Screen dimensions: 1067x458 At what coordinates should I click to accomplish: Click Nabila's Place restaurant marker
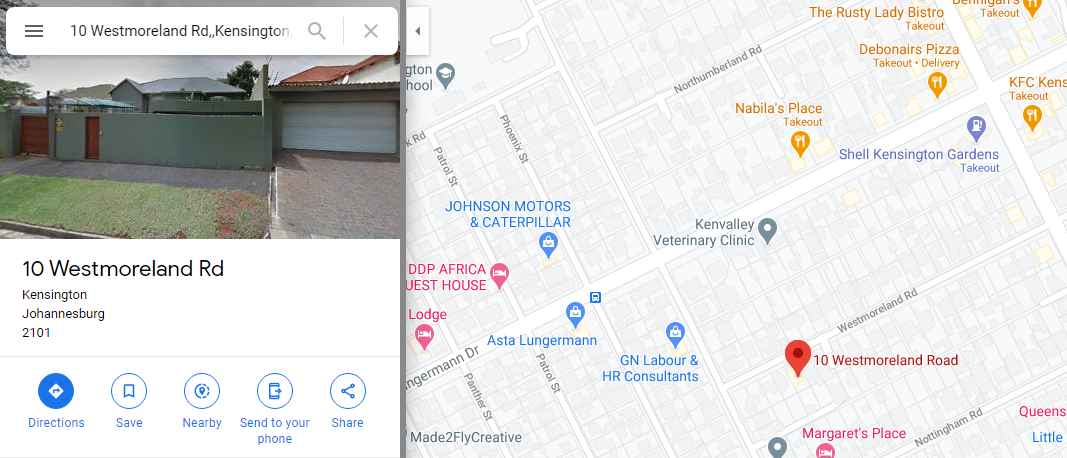pyautogui.click(x=800, y=142)
